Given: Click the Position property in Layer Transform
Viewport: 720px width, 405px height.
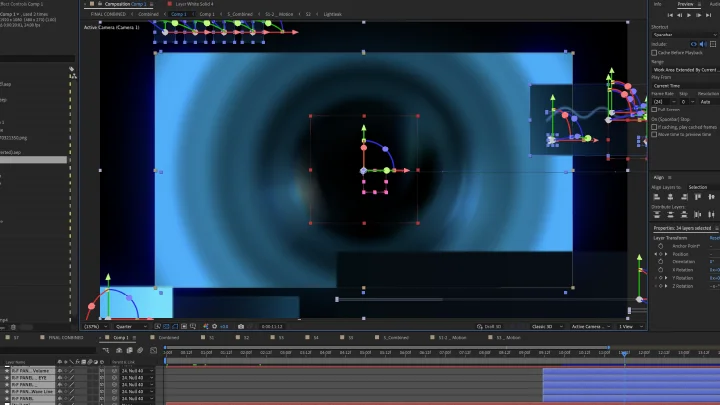Looking at the screenshot, I should (x=680, y=254).
